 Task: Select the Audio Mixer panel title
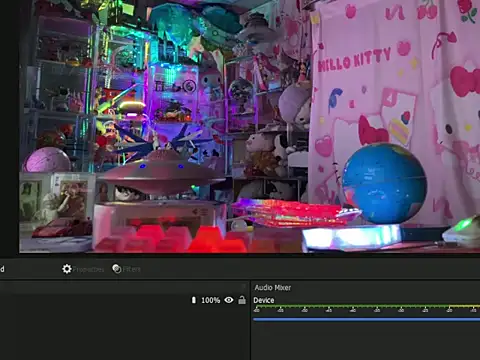click(x=273, y=288)
